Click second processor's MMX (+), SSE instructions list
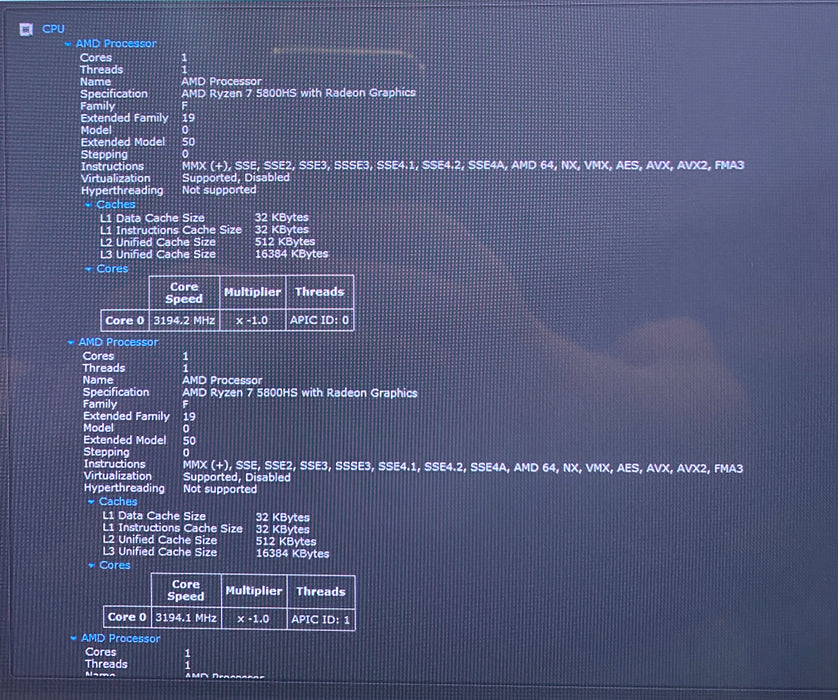The height and width of the screenshot is (700, 838). click(x=463, y=468)
